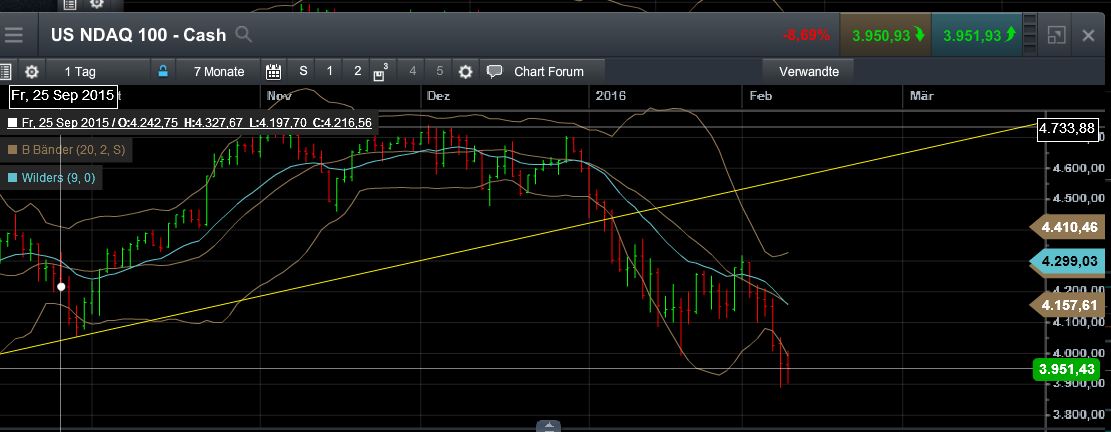Click the OHLC legend line for 25 Sep 2015

pyautogui.click(x=189, y=123)
